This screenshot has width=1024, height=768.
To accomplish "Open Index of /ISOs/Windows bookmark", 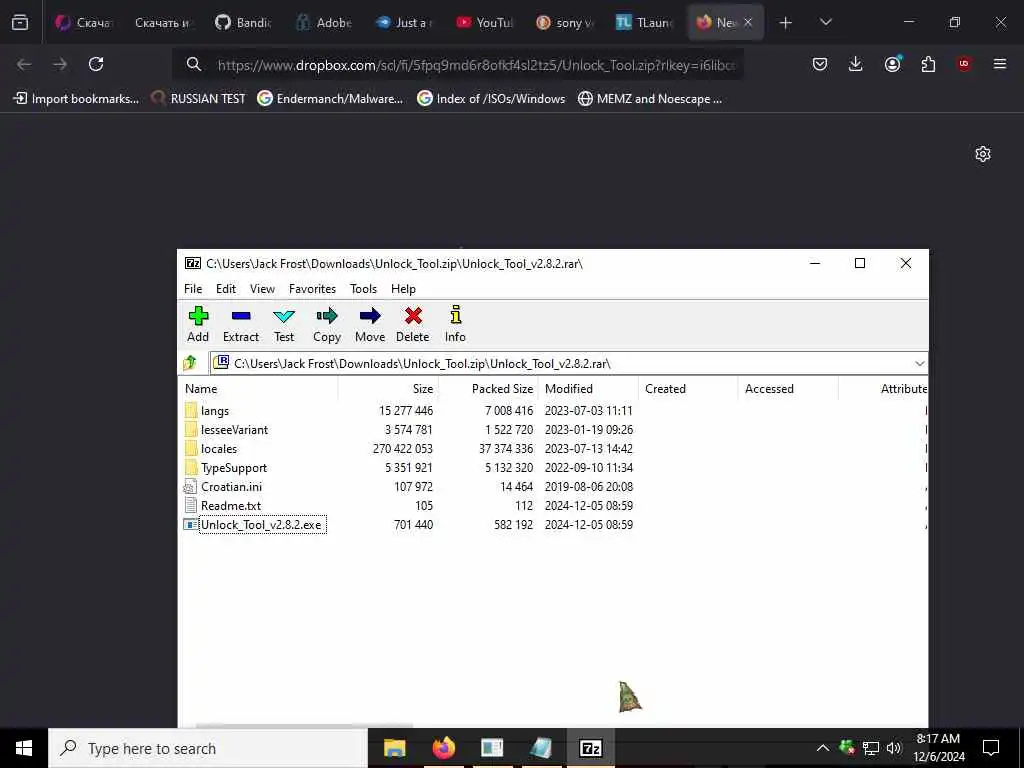I will click(x=492, y=99).
